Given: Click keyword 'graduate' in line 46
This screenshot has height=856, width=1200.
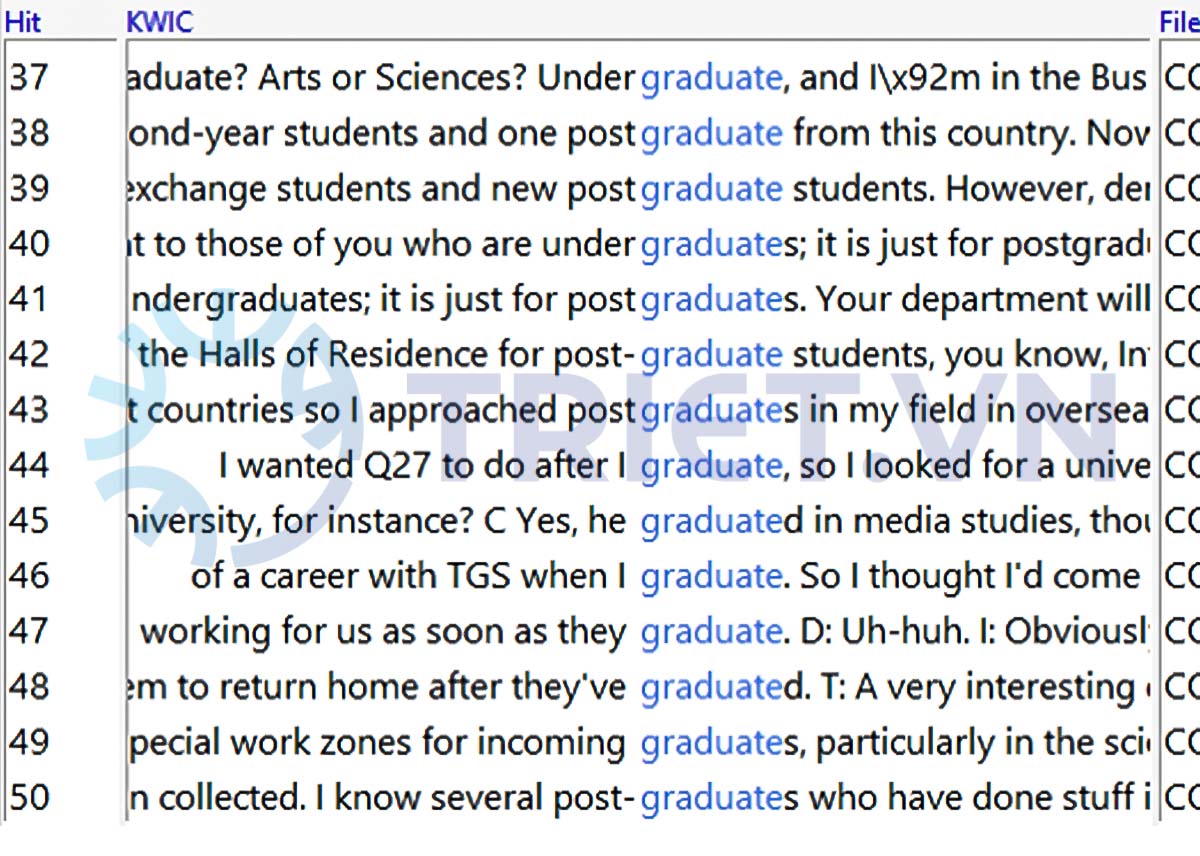Looking at the screenshot, I should [711, 576].
